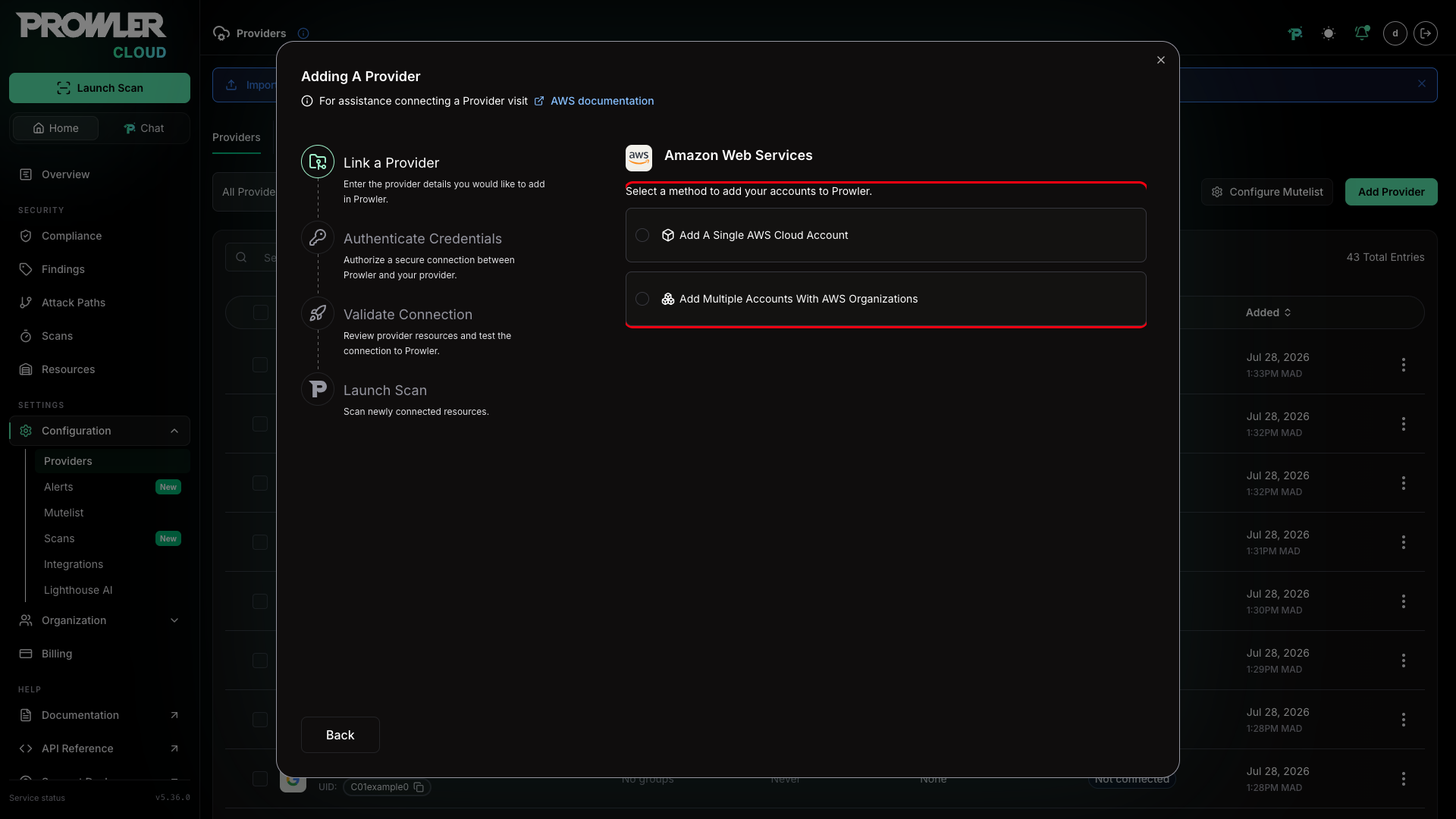Screen dimensions: 1456x819
Task: Click the Amazon Web Services logo
Action: tap(639, 158)
